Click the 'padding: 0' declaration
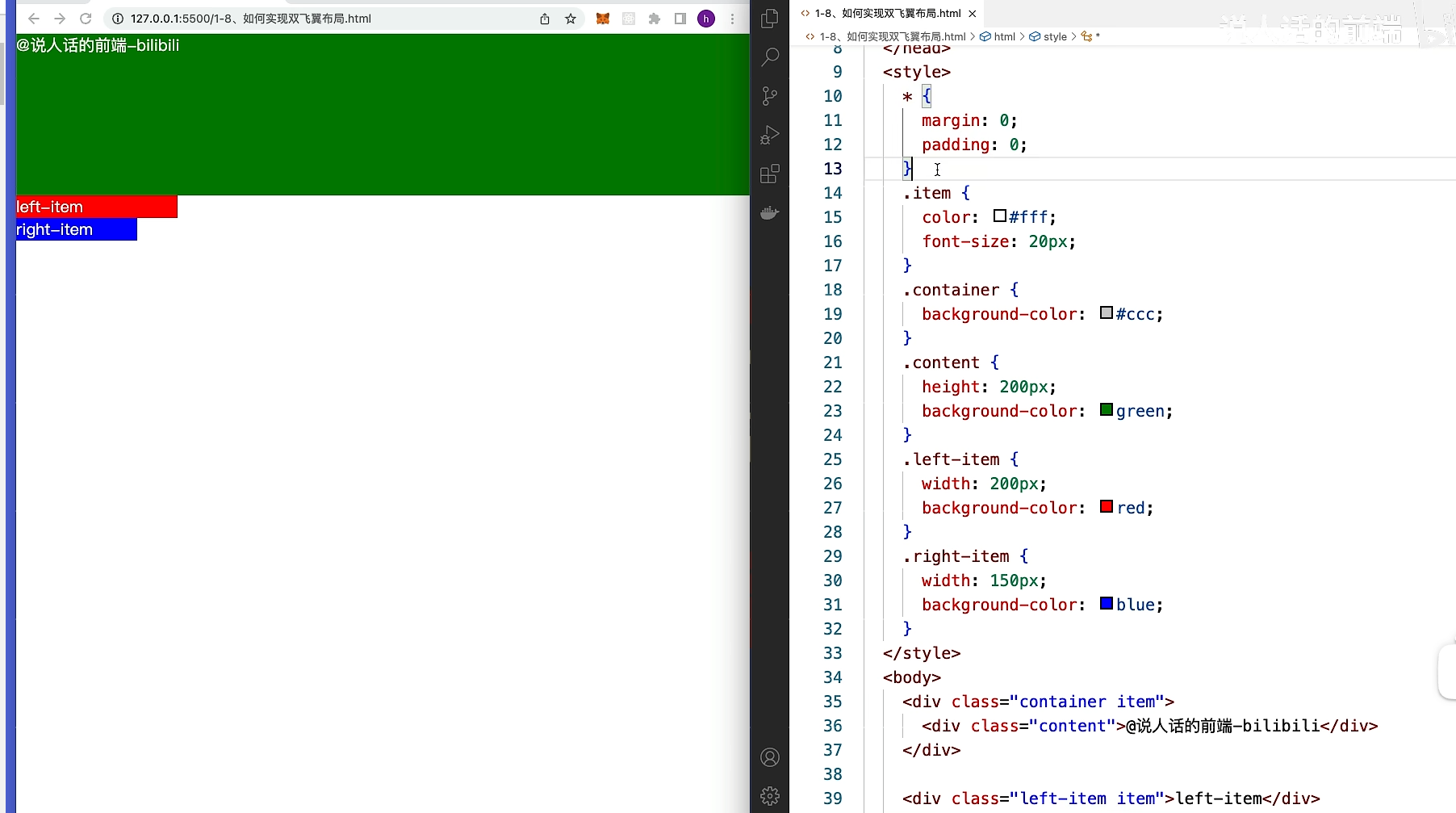 (x=974, y=145)
